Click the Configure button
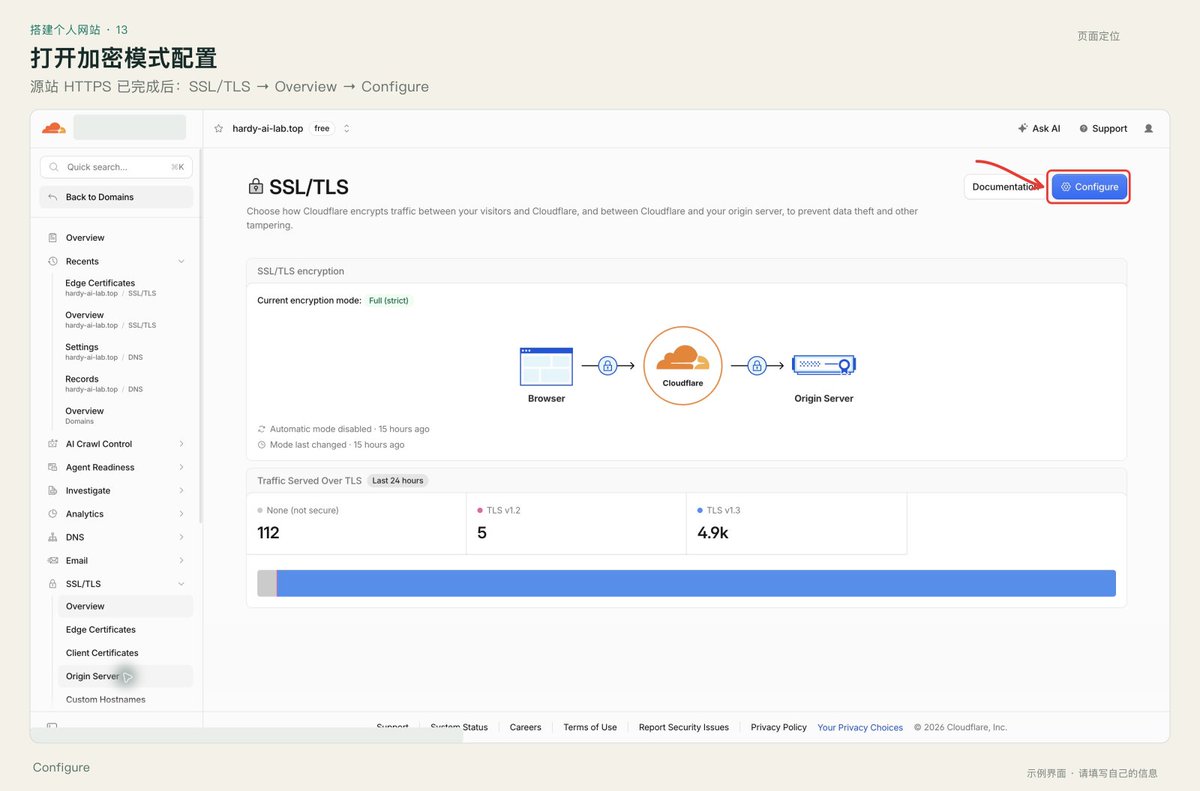This screenshot has width=1200, height=791. point(1089,187)
